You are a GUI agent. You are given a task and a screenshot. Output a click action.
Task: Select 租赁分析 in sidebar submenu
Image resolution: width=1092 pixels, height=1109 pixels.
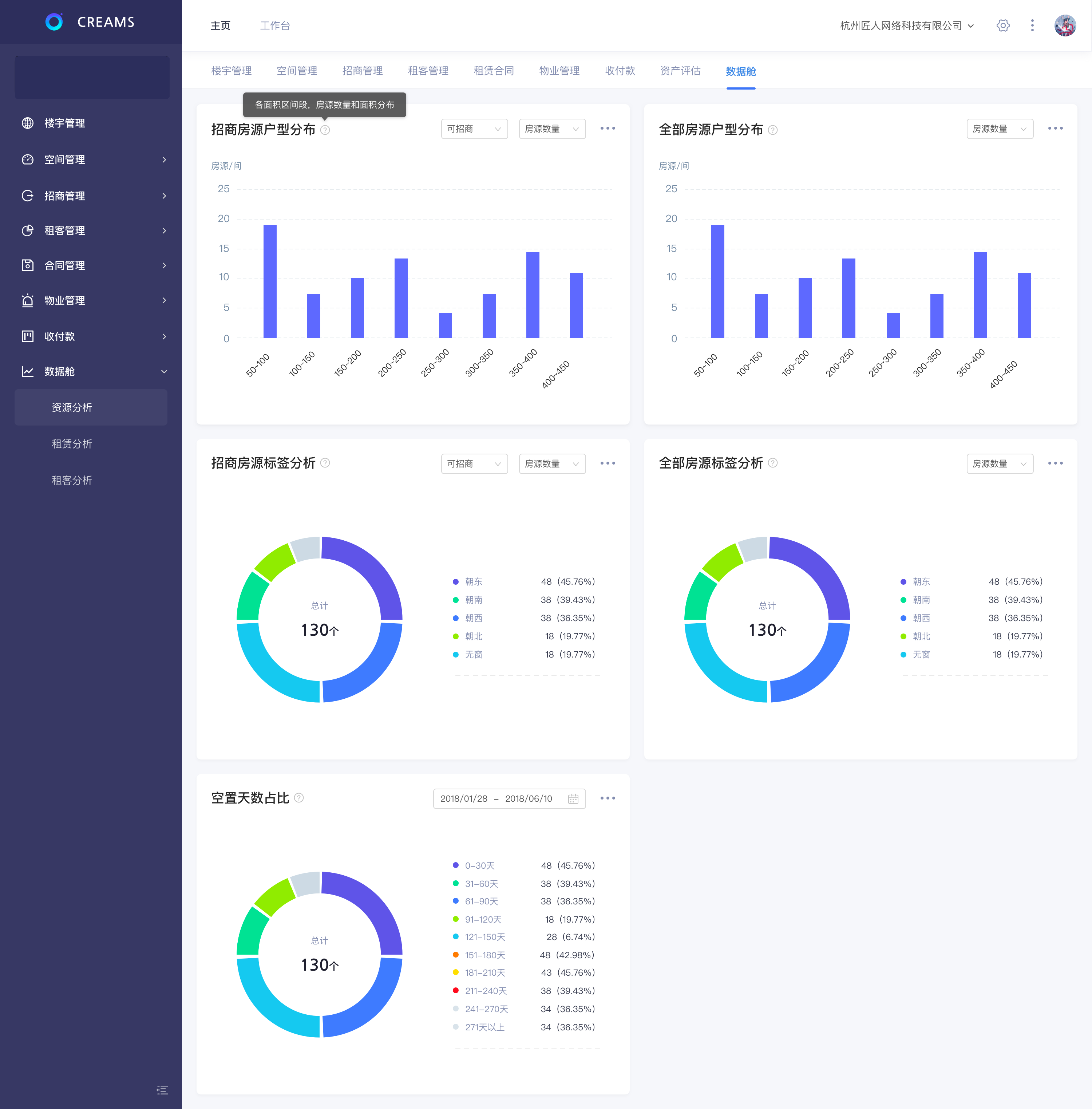[x=72, y=444]
